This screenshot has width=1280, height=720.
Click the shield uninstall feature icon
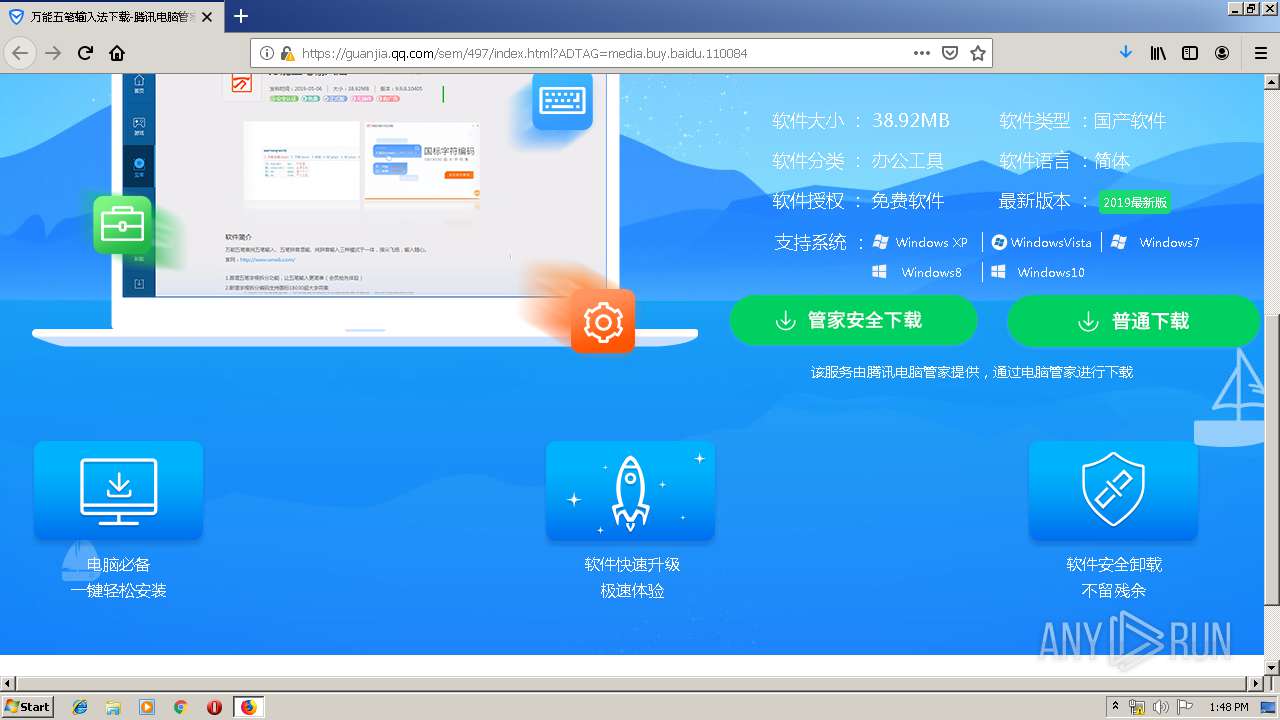1113,491
